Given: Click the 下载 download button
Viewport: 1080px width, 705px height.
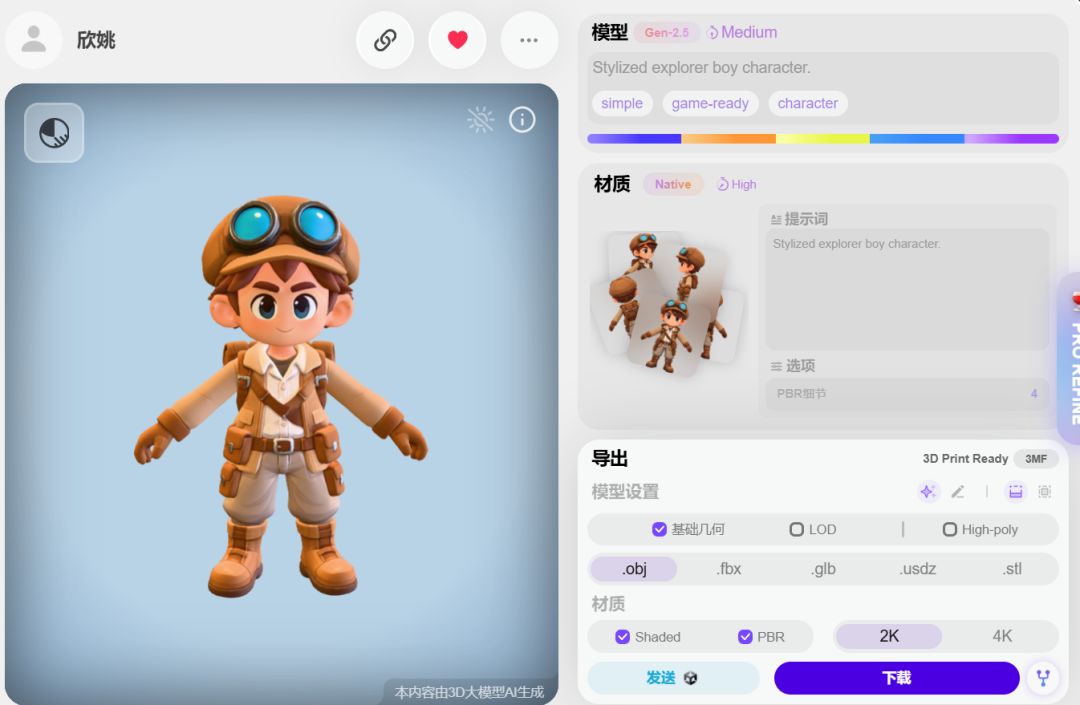Looking at the screenshot, I should click(897, 678).
